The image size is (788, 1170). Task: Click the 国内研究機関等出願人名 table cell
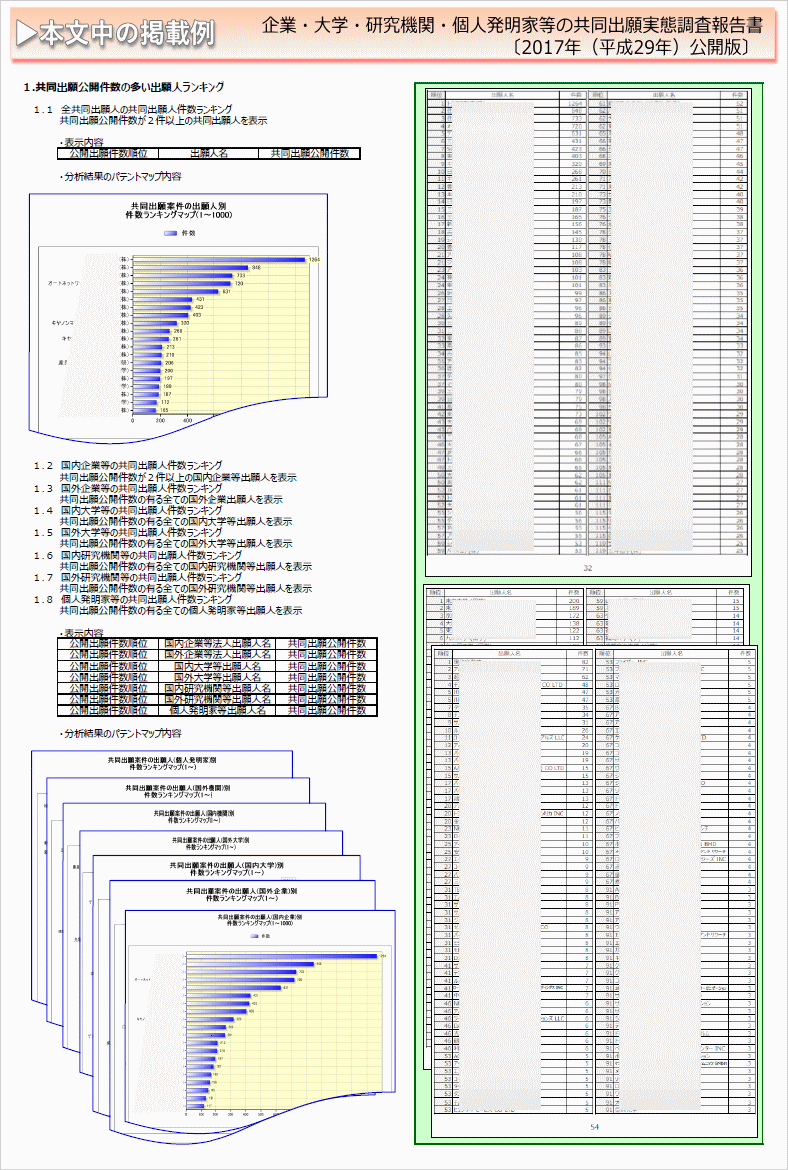(217, 688)
